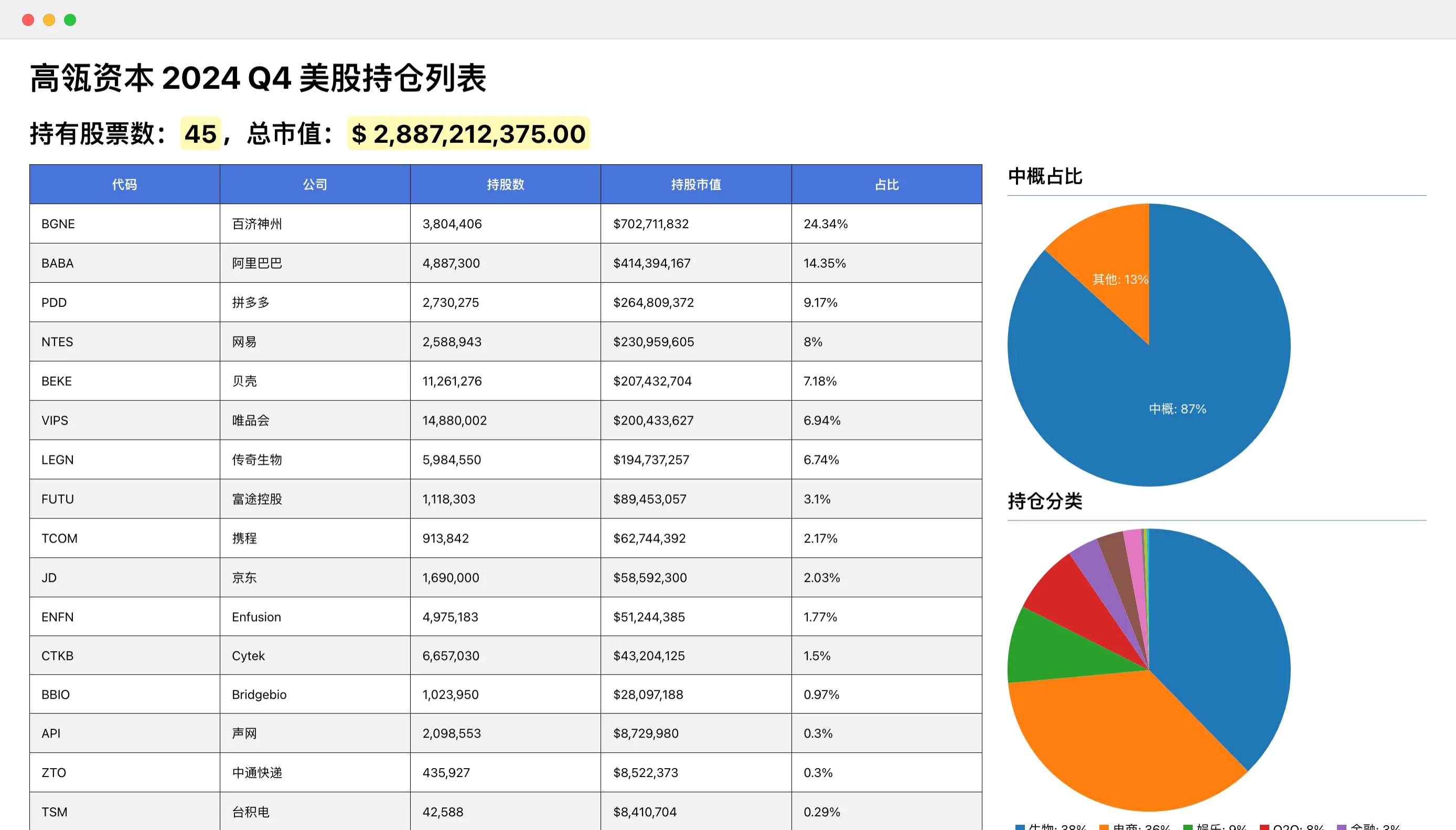Click the 4,887,300 shares cell
1456x830 pixels.
pos(506,263)
